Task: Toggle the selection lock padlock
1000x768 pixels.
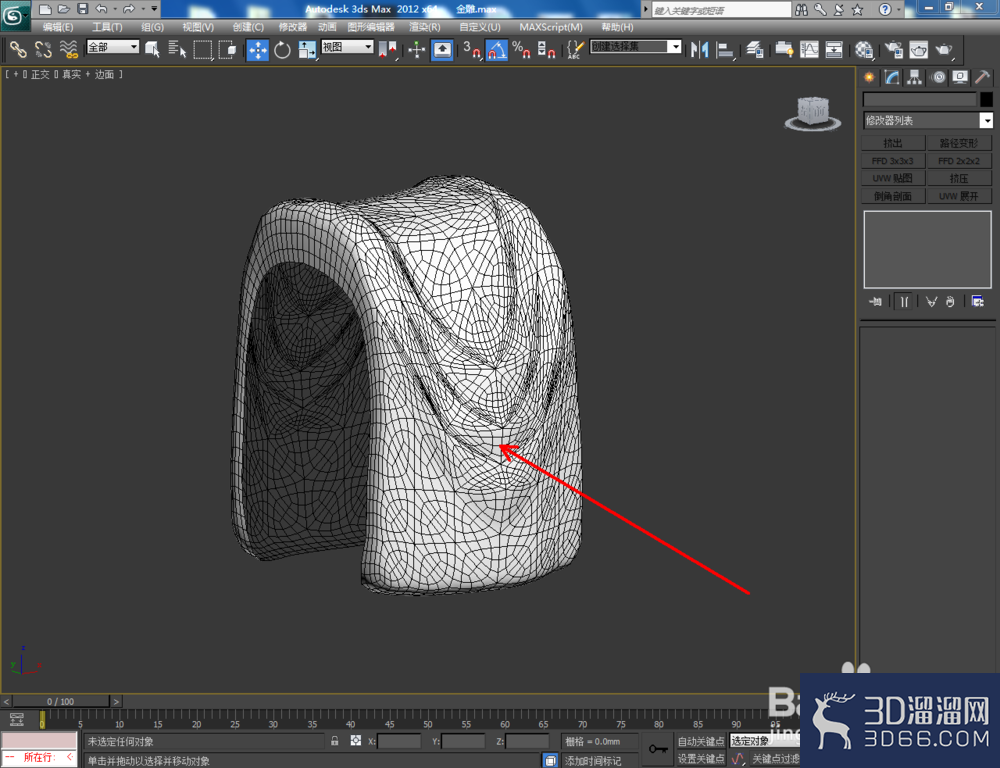Action: [335, 741]
